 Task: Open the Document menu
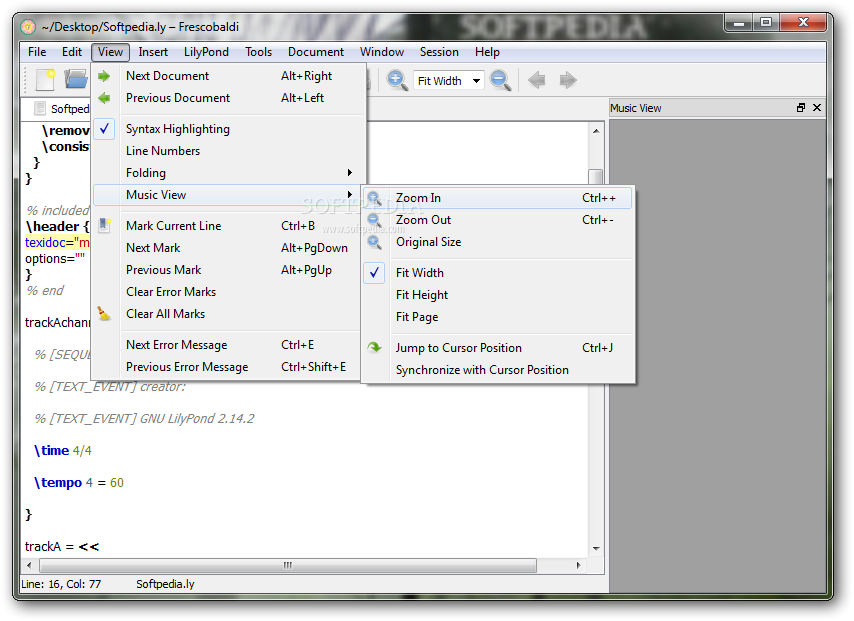click(316, 52)
